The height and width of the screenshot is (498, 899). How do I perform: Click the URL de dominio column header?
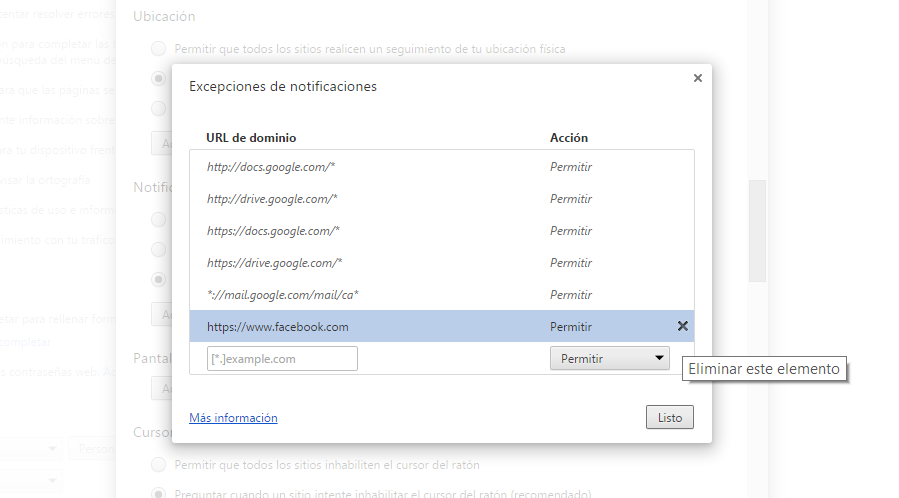click(x=251, y=138)
